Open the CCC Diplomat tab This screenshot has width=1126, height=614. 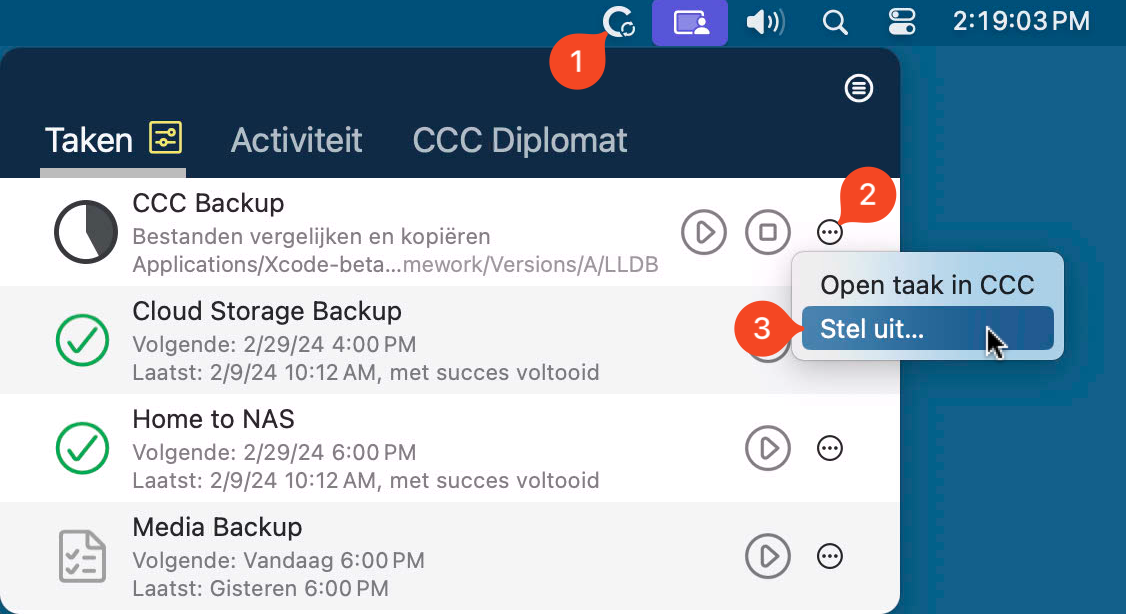point(520,140)
